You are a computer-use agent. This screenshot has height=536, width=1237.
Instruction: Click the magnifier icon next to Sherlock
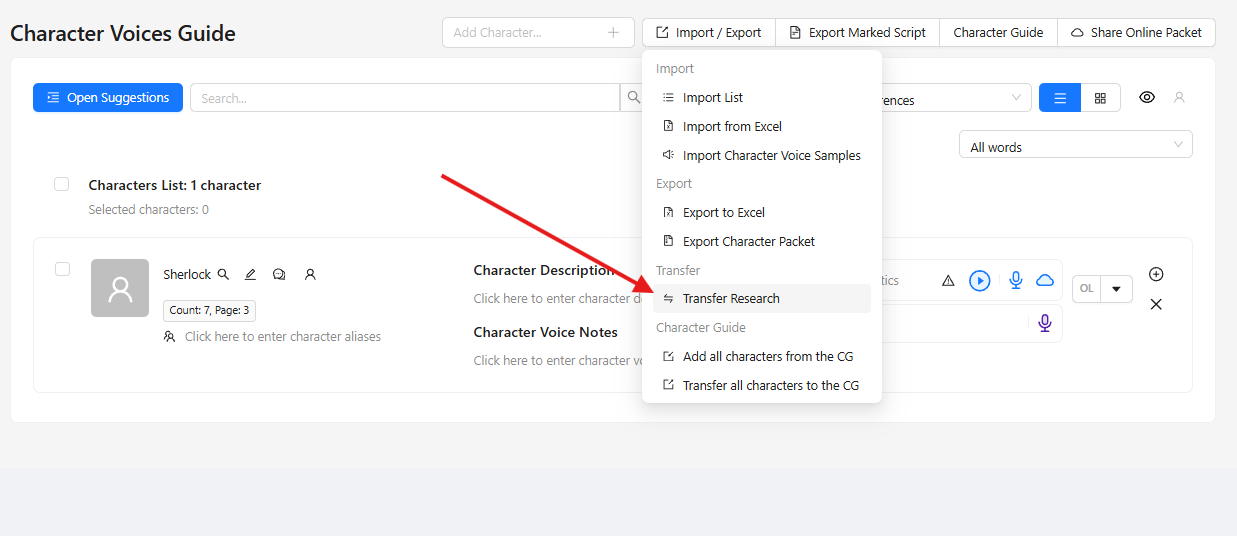[224, 274]
